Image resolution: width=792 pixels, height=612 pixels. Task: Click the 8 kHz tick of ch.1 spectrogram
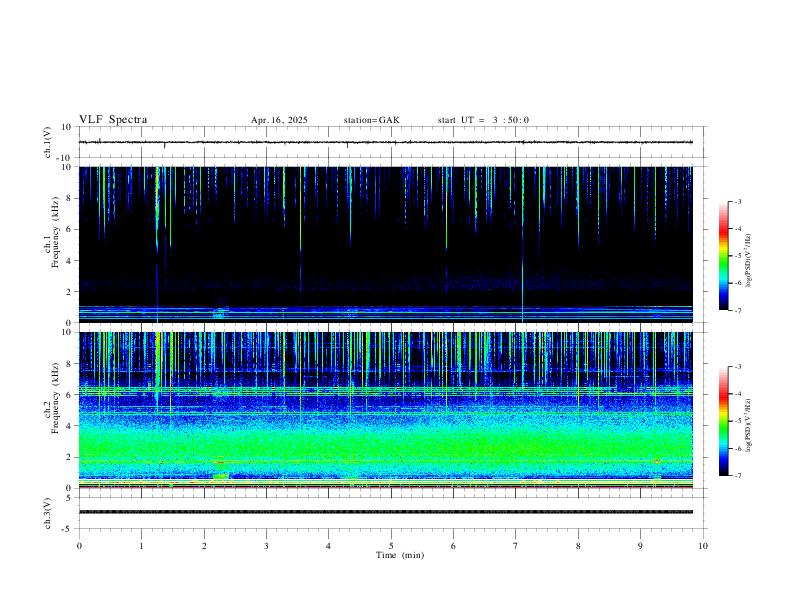(x=69, y=198)
